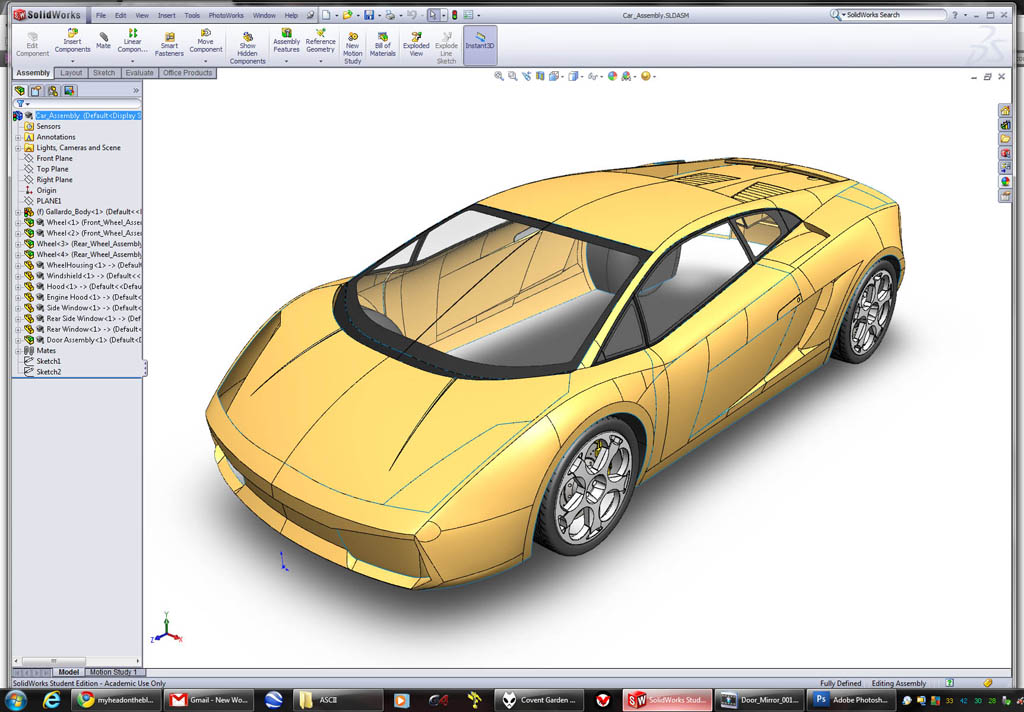This screenshot has height=712, width=1024.
Task: Click the Section View icon
Action: pyautogui.click(x=540, y=76)
